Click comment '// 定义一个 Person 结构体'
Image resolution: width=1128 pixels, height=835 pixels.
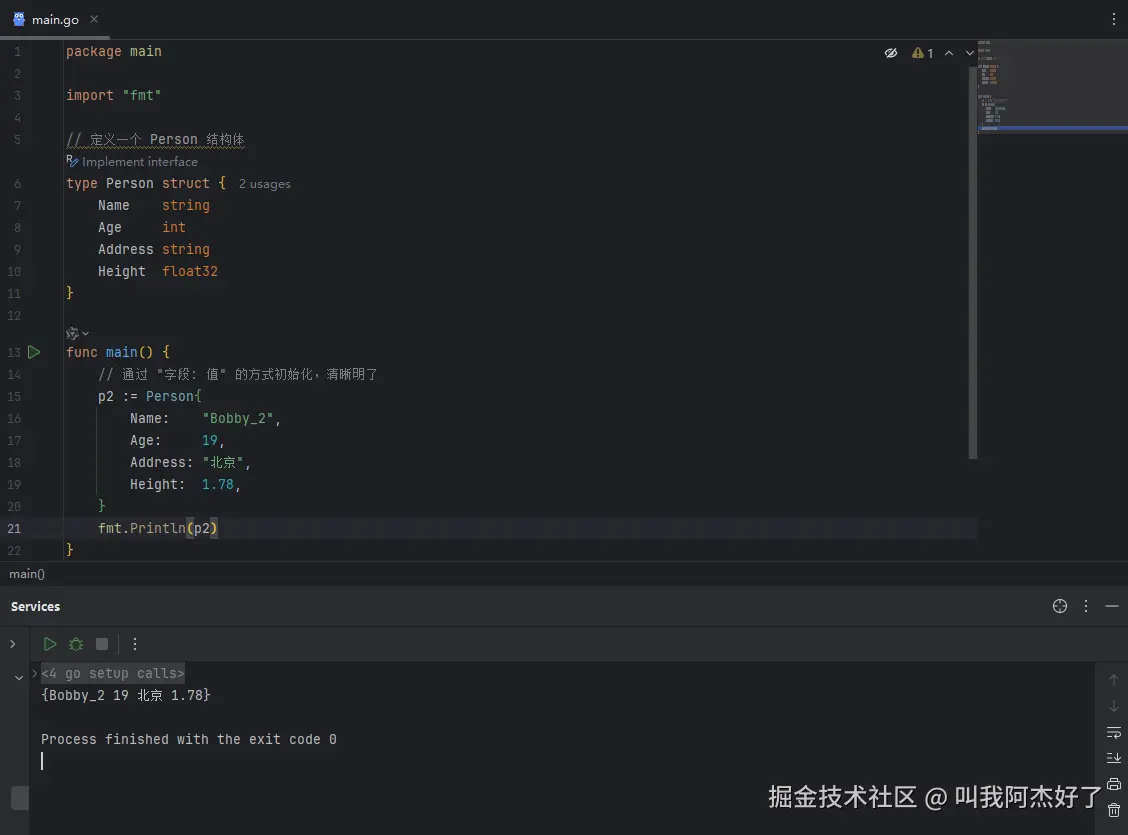click(x=155, y=140)
